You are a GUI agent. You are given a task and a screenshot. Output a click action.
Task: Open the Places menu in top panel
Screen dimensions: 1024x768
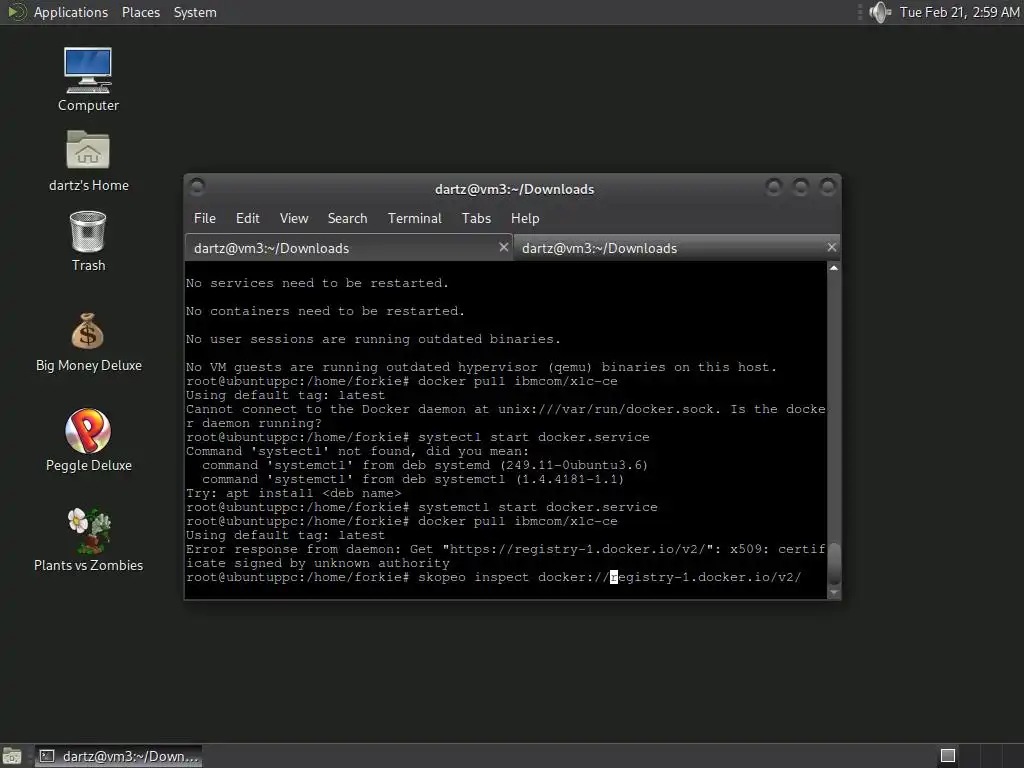[140, 12]
